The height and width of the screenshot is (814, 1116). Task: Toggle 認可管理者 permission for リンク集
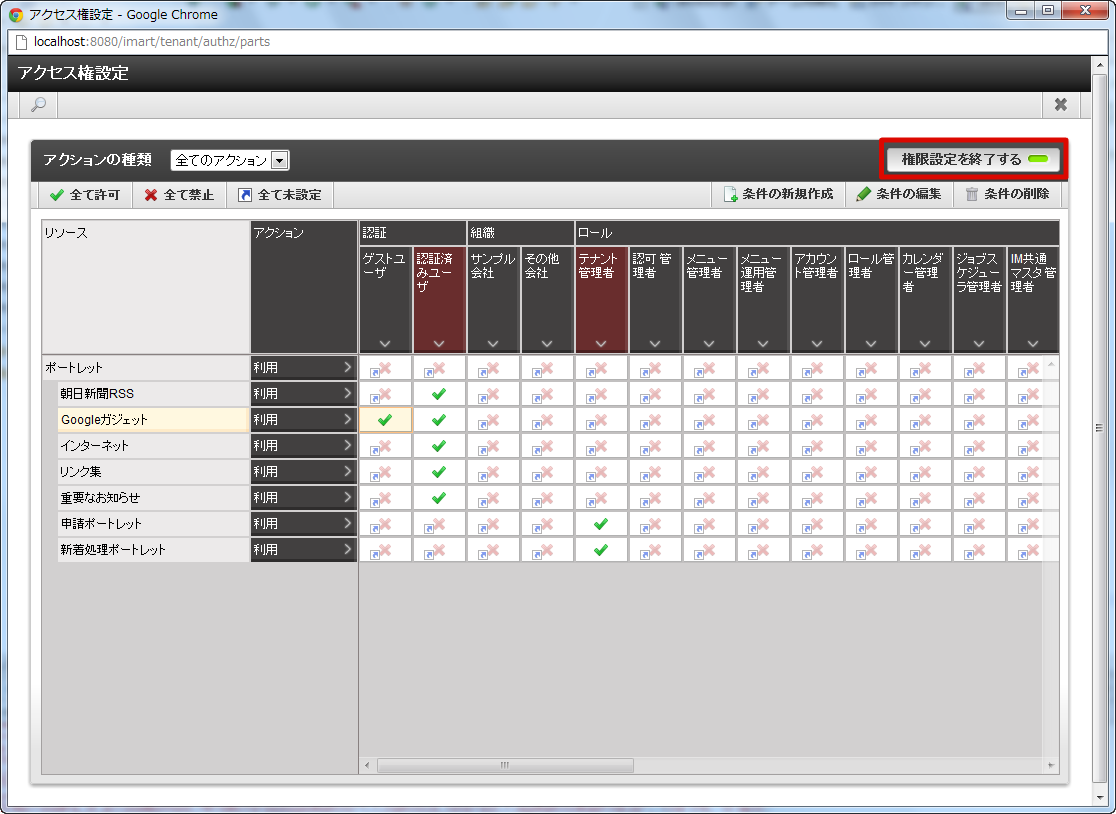click(x=655, y=472)
